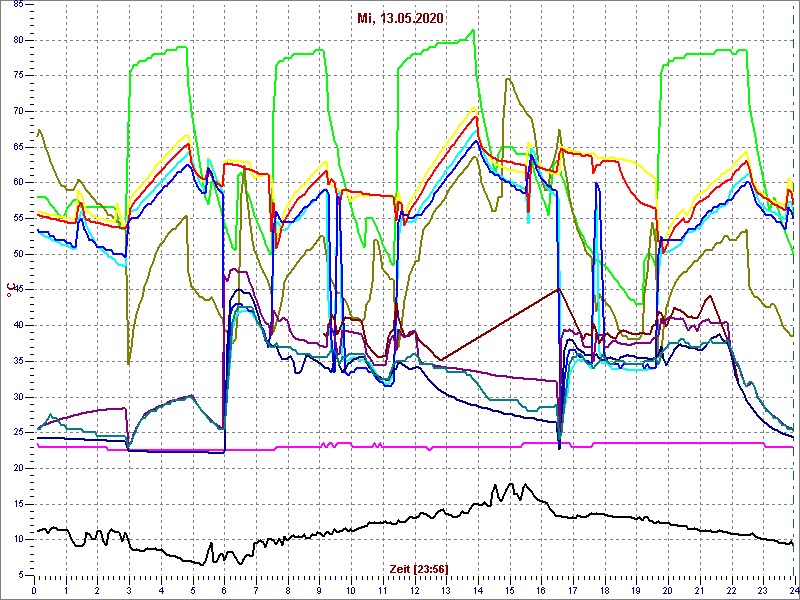Select the 70 label on temperature axis
800x600 pixels.
(x=17, y=111)
